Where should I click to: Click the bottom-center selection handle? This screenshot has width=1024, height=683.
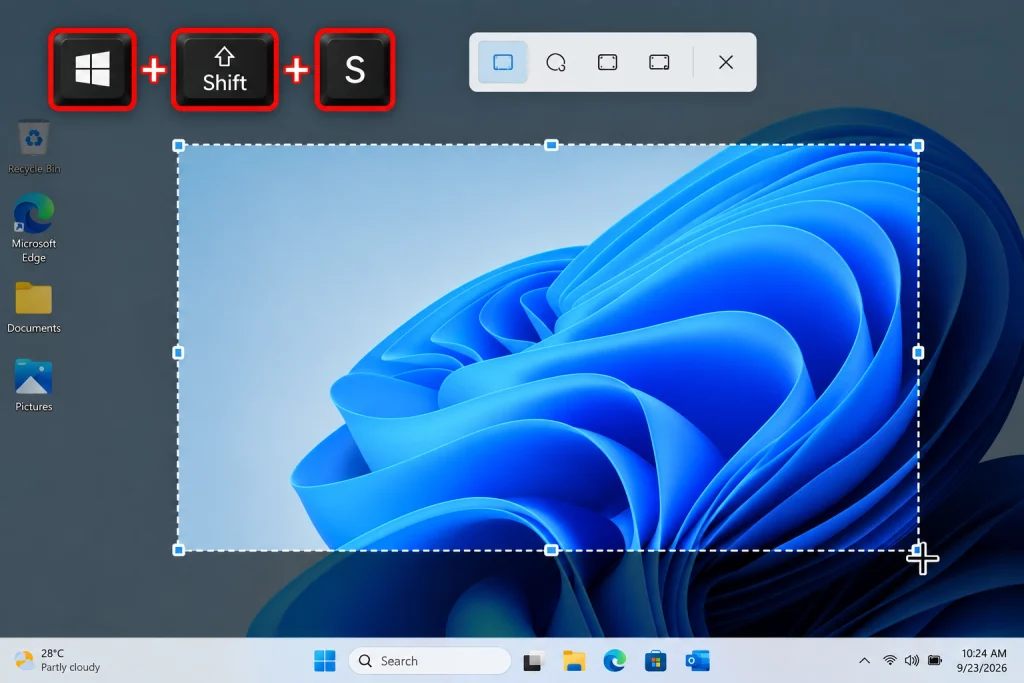551,550
